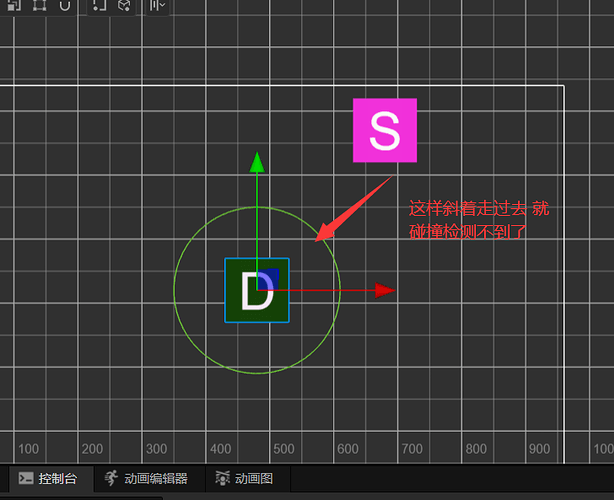This screenshot has height=500, width=614.
Task: Open the align tools dropdown
Action: click(x=157, y=5)
